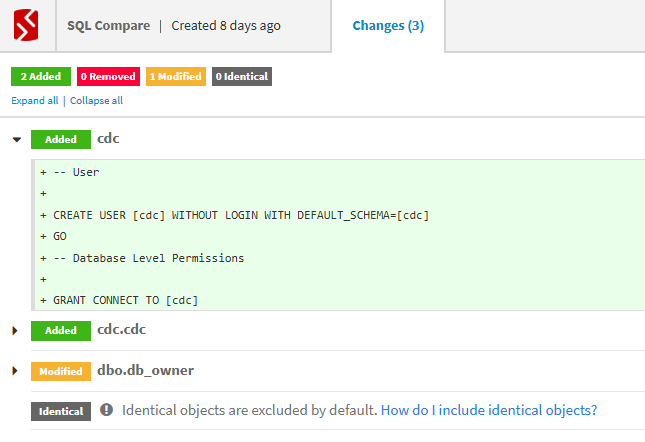This screenshot has height=442, width=645.
Task: Click the cdc.cdc object name
Action: 121,329
